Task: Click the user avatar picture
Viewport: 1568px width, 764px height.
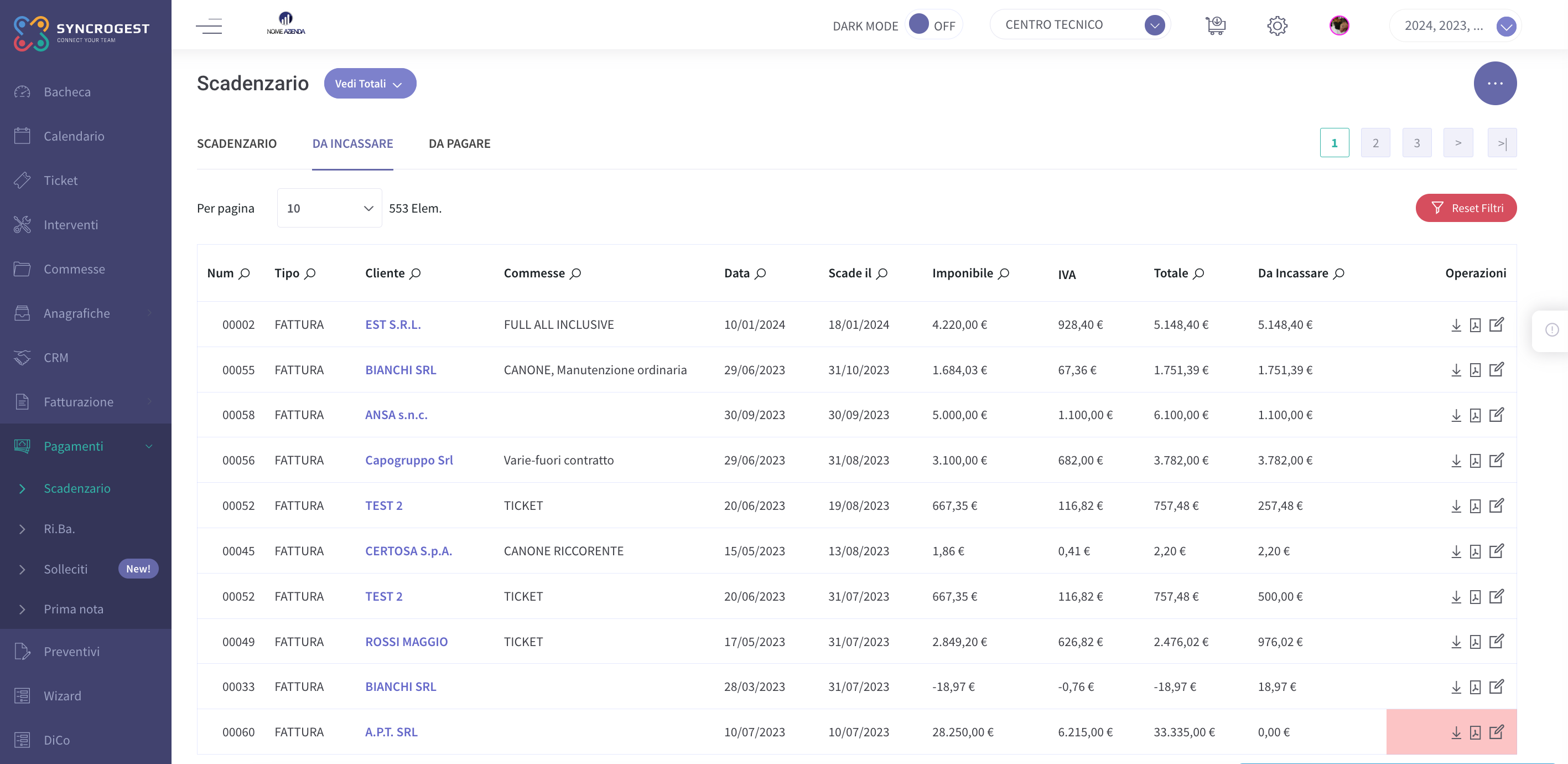Action: pyautogui.click(x=1339, y=25)
